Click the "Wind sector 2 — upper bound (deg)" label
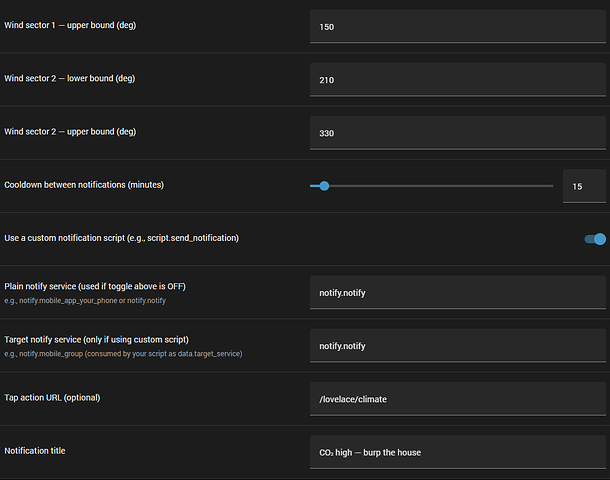Screen dimensions: 610x480 tap(70, 131)
